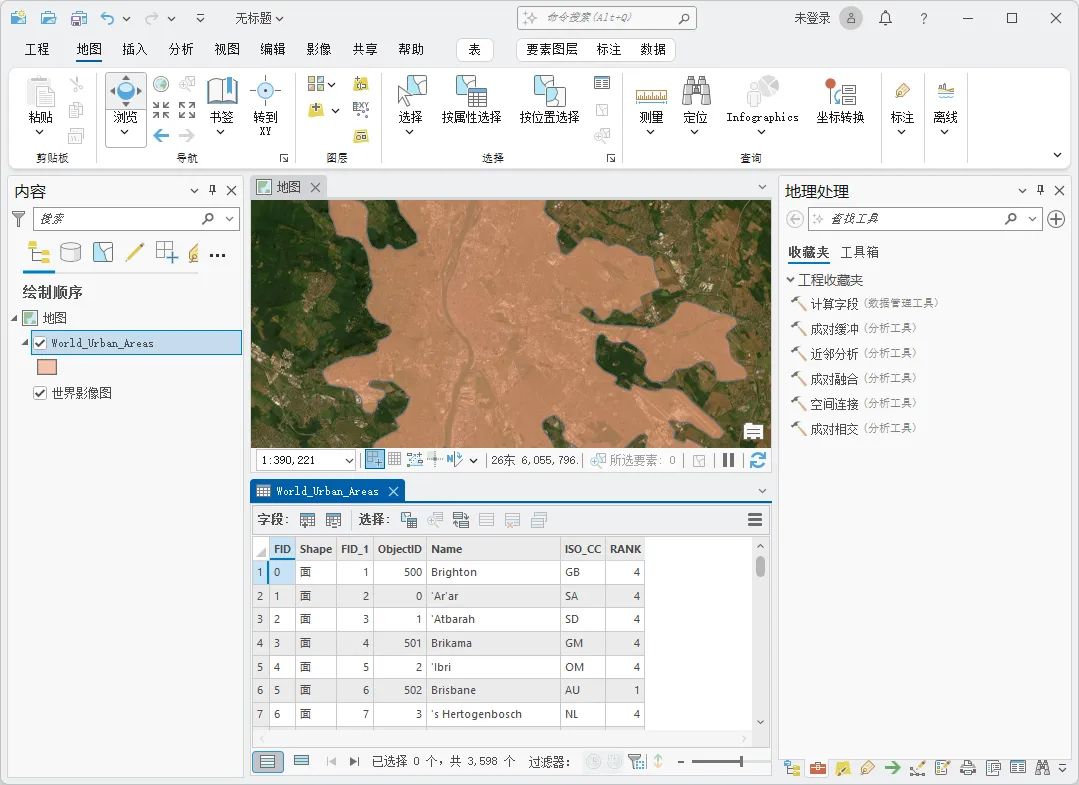Open the 近邻分析 favorite tool

834,354
